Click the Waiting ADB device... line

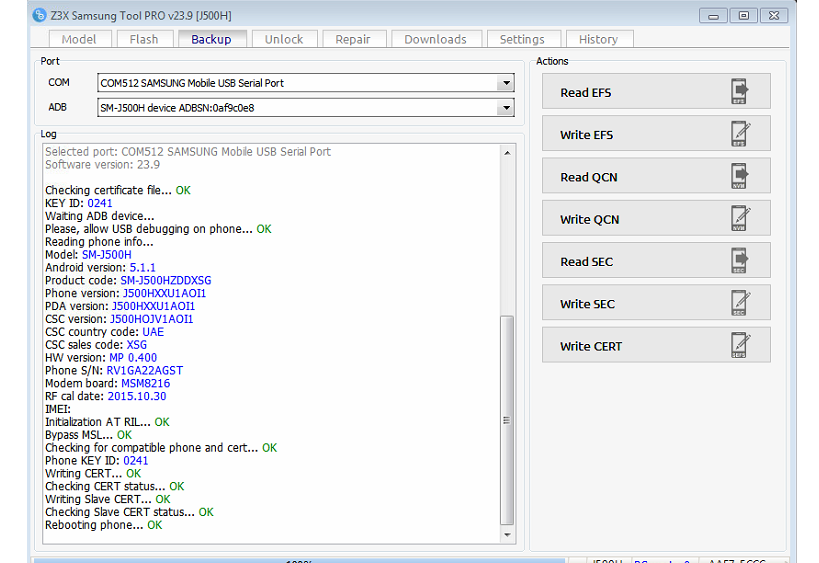pyautogui.click(x=100, y=216)
